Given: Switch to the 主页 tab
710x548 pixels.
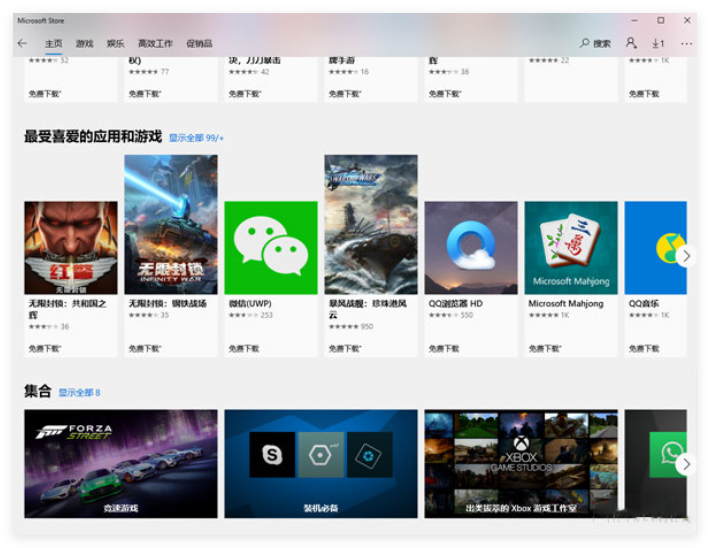Looking at the screenshot, I should pyautogui.click(x=53, y=43).
